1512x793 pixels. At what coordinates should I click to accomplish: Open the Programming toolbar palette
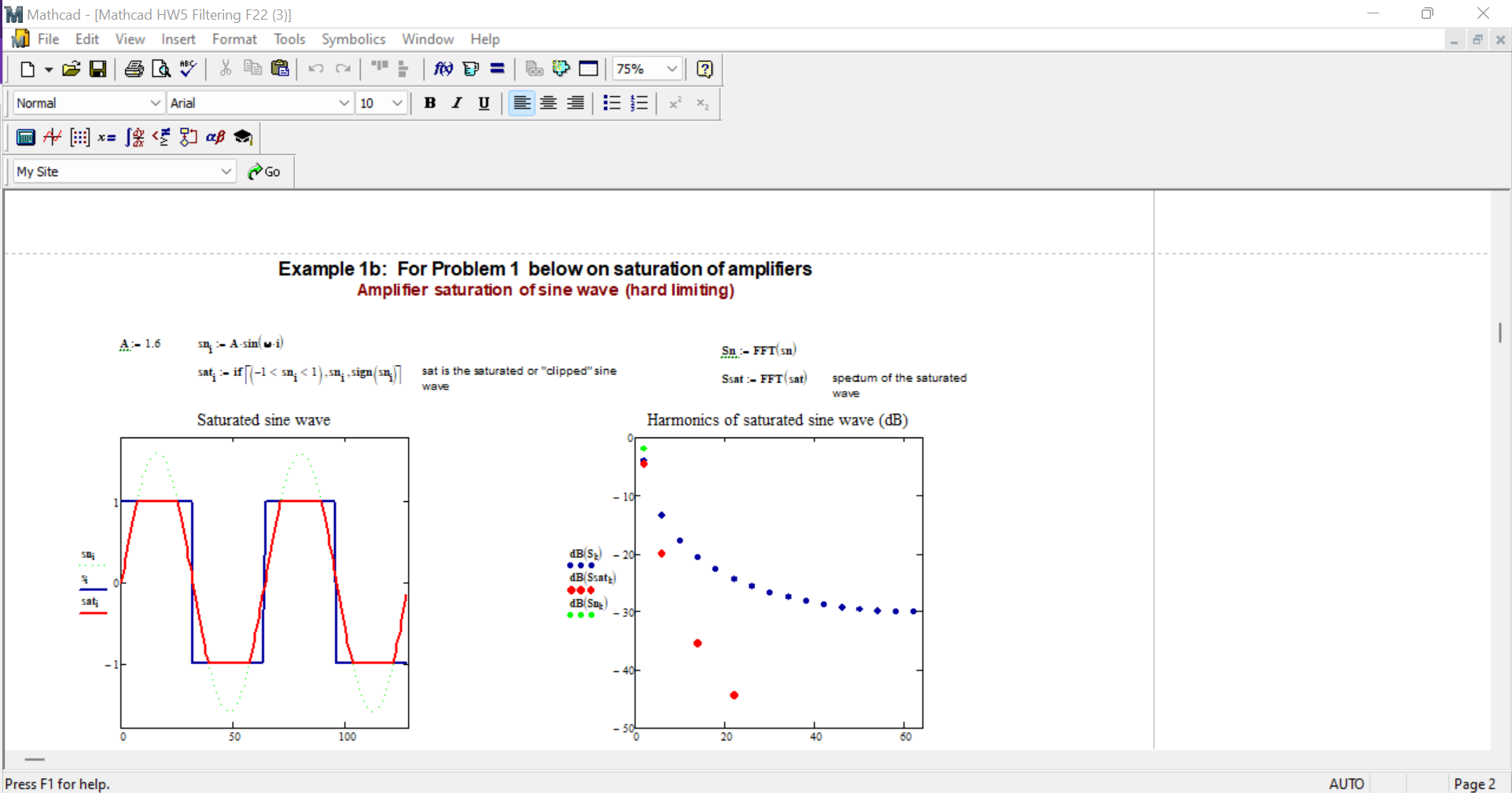189,137
